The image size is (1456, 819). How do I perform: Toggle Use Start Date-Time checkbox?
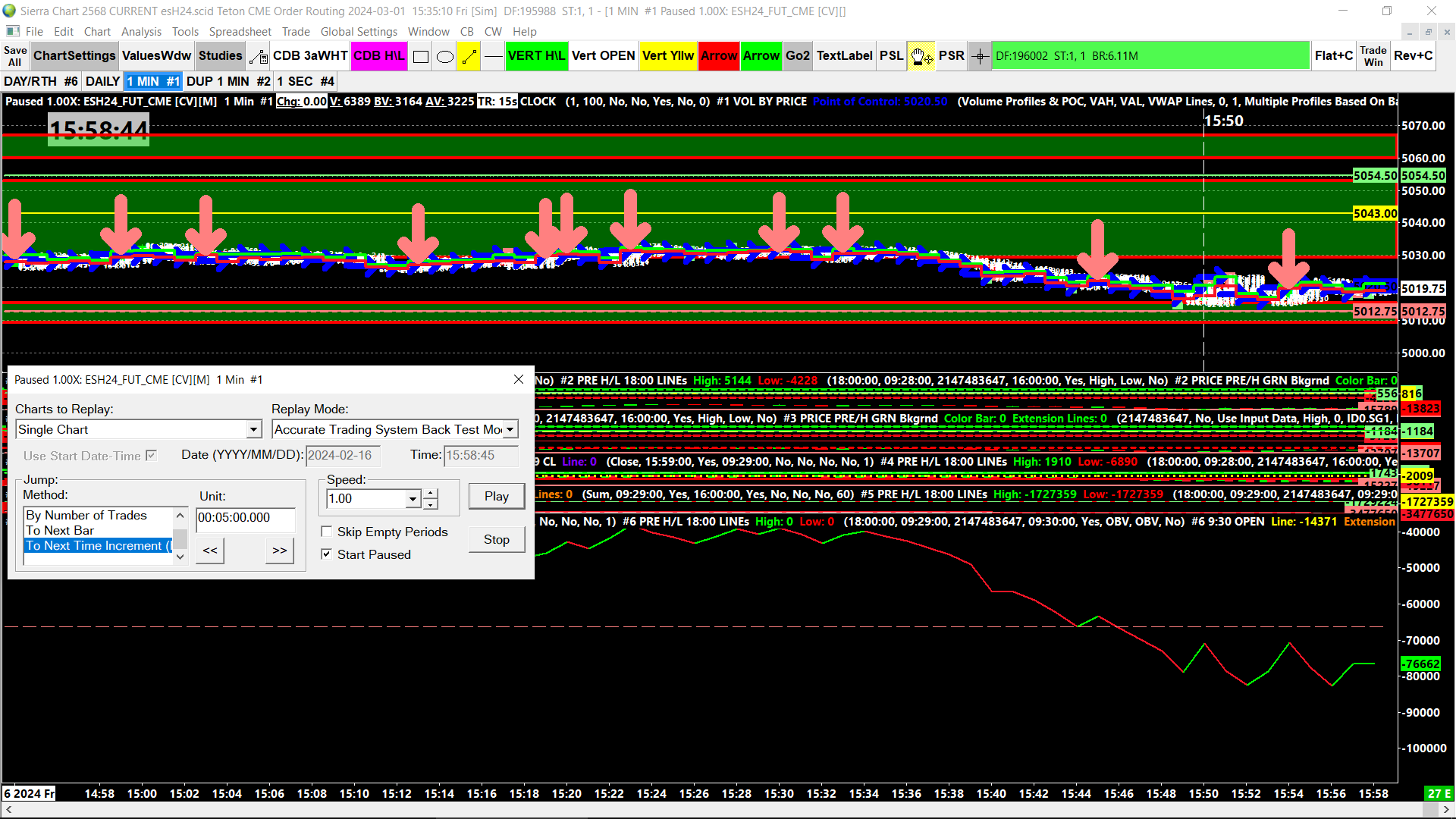point(152,455)
